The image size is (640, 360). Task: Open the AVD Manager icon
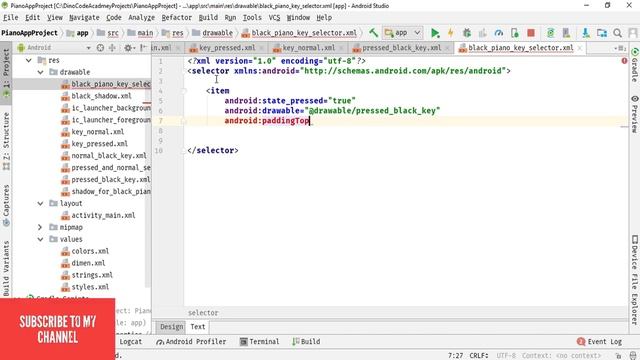[x=567, y=33]
